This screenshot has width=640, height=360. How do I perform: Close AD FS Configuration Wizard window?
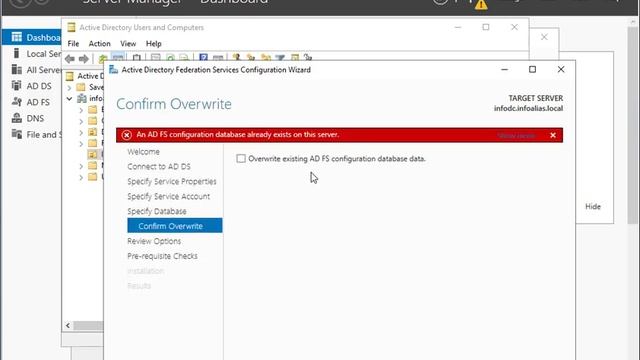[x=561, y=69]
